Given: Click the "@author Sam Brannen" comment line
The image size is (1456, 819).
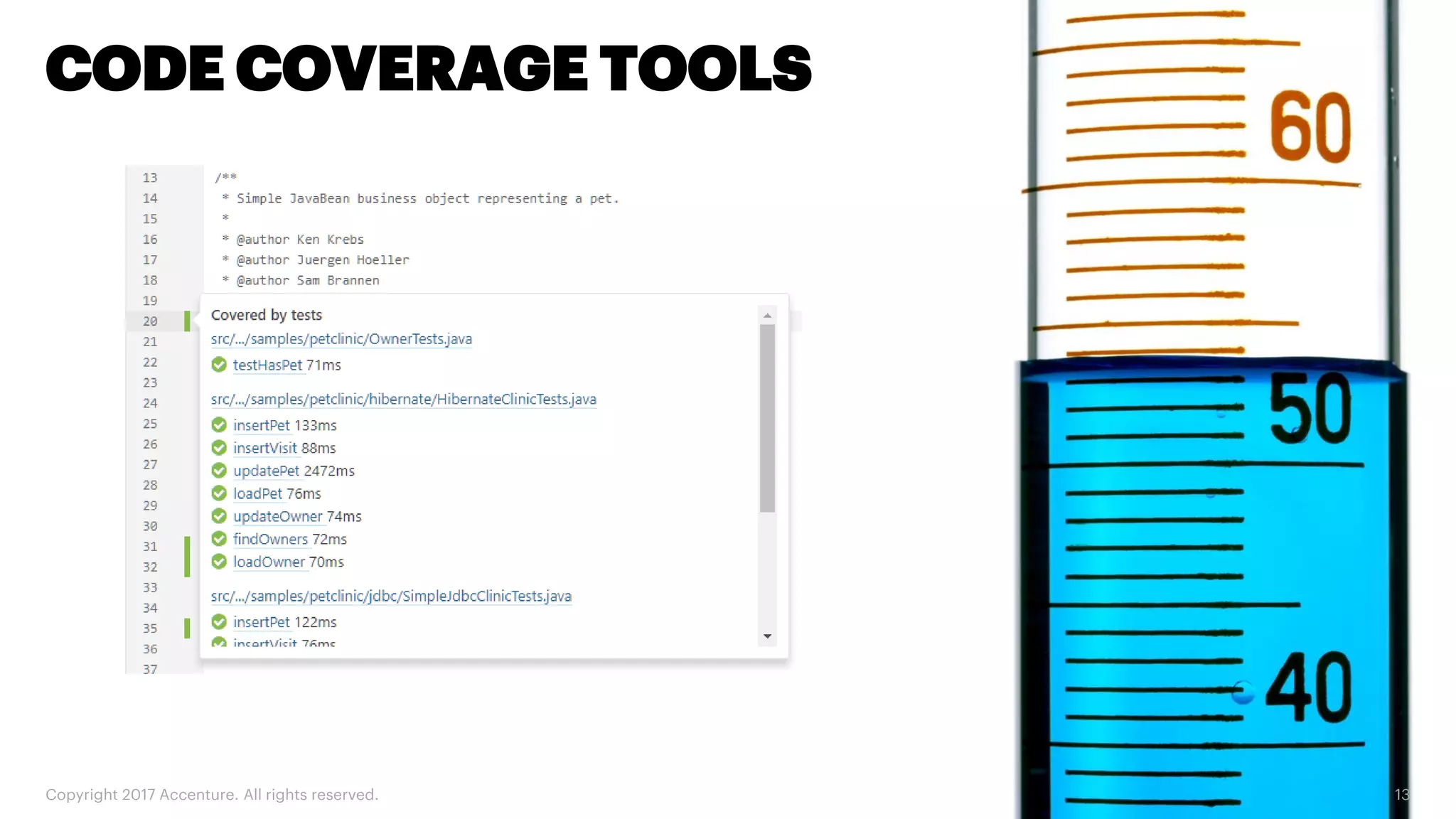Looking at the screenshot, I should coord(301,280).
